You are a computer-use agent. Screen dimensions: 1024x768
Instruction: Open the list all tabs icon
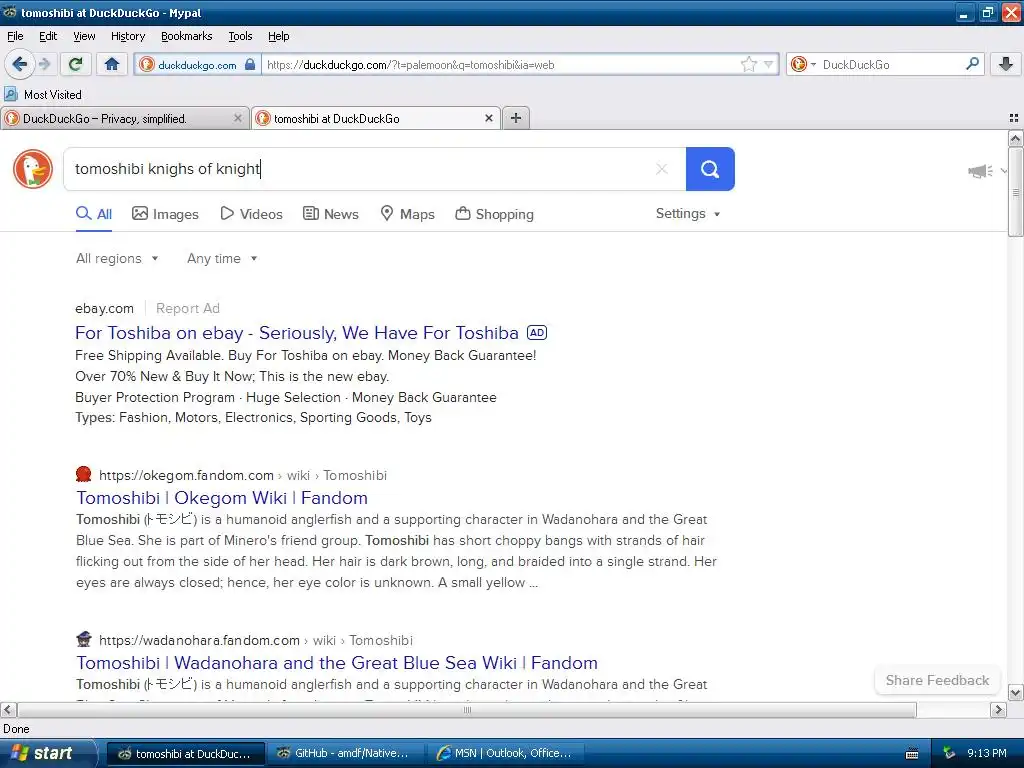[1014, 118]
